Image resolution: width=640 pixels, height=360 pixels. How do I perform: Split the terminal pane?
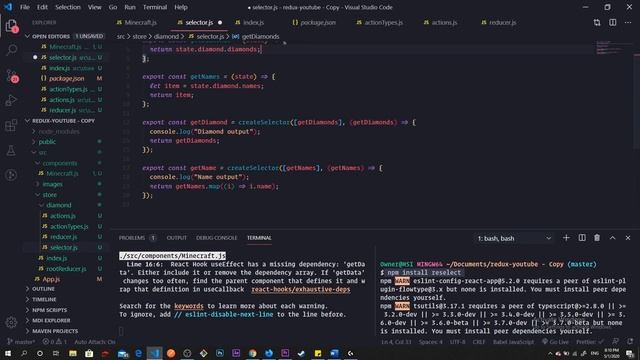[x=582, y=238]
